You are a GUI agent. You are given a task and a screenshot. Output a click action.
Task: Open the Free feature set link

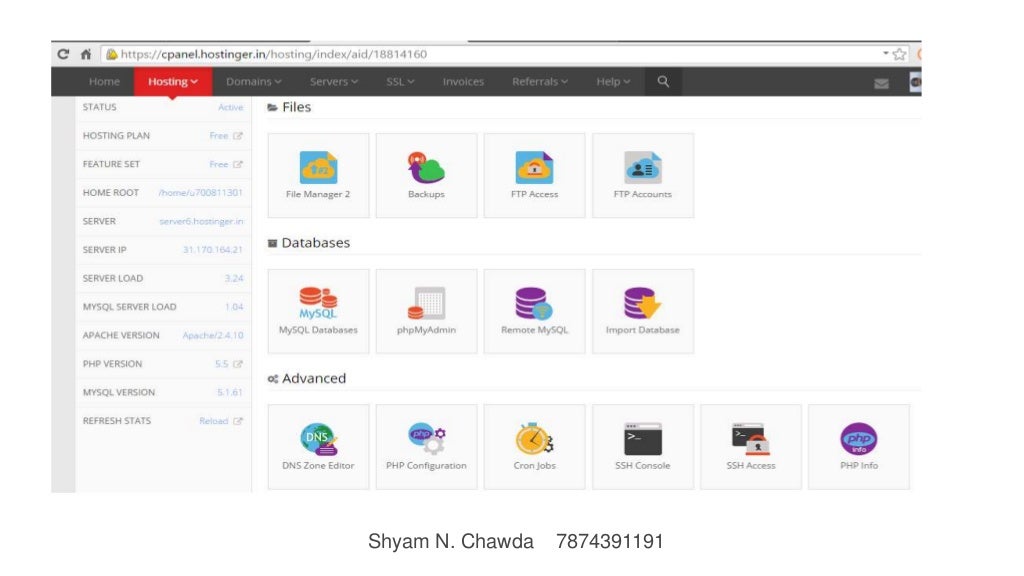(219, 165)
